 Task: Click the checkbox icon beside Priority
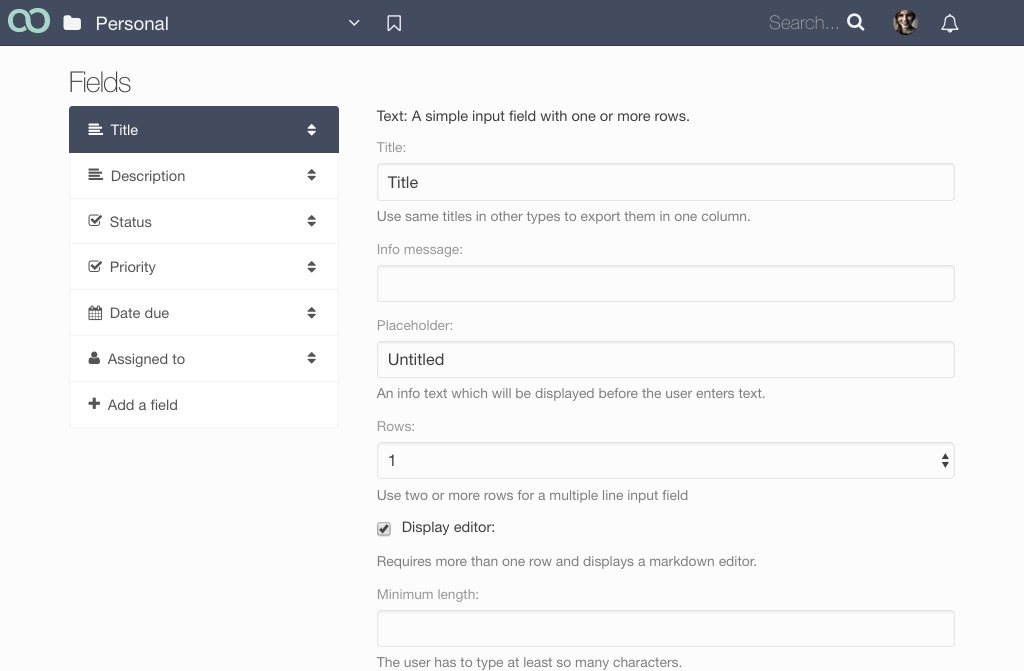click(95, 266)
